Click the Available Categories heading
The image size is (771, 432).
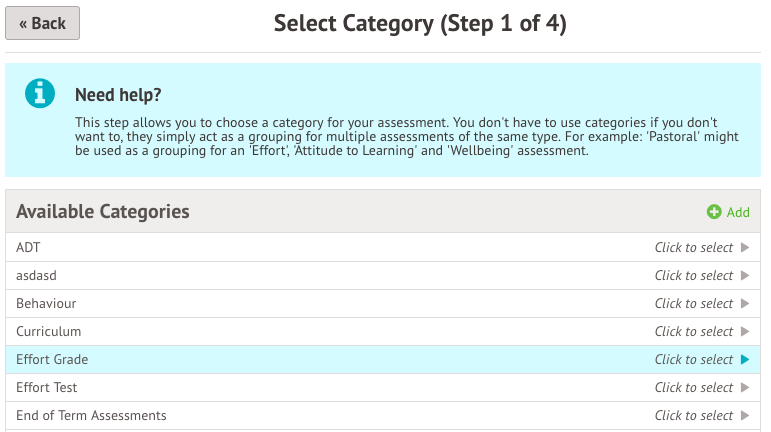[103, 212]
